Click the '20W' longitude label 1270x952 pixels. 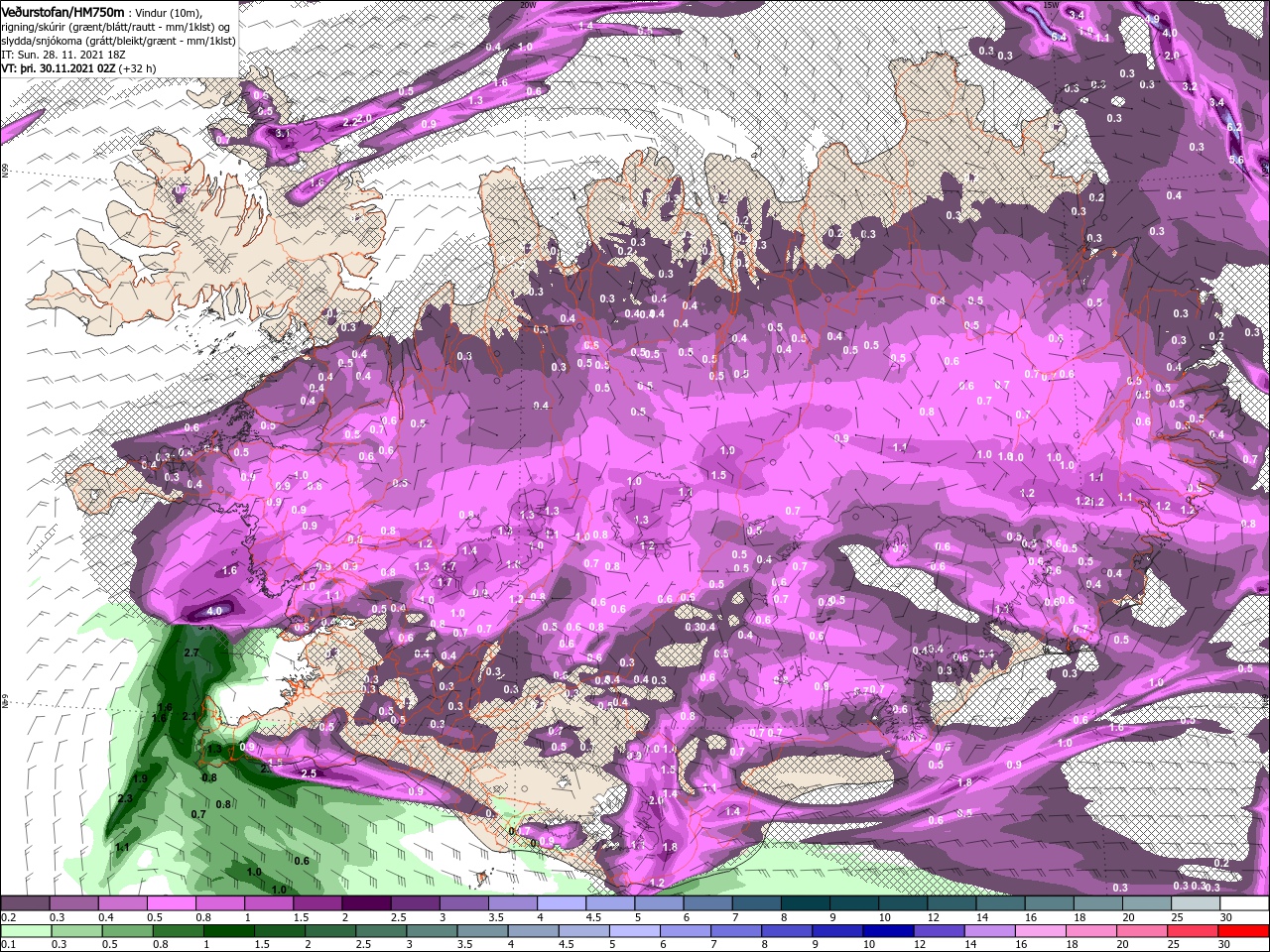tap(527, 5)
